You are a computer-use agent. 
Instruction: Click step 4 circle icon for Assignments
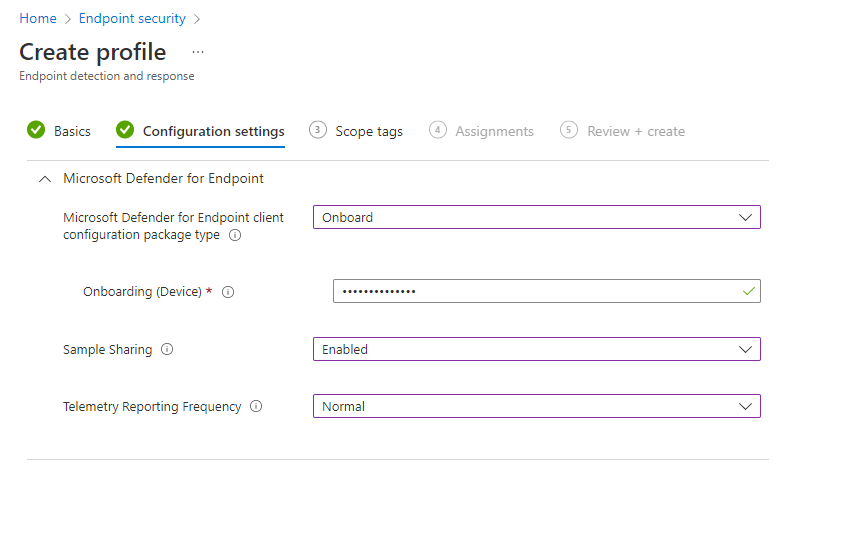coord(438,130)
